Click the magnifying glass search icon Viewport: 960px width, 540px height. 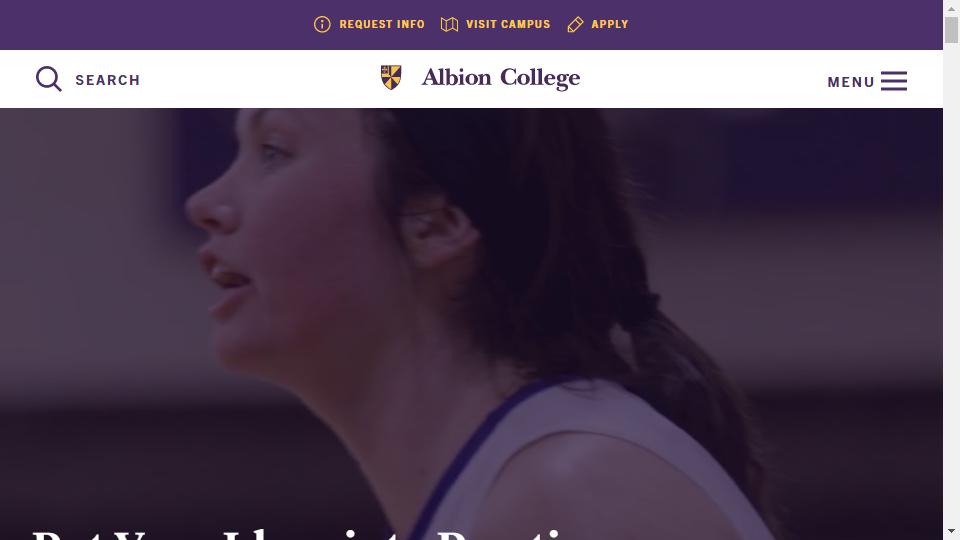click(48, 79)
